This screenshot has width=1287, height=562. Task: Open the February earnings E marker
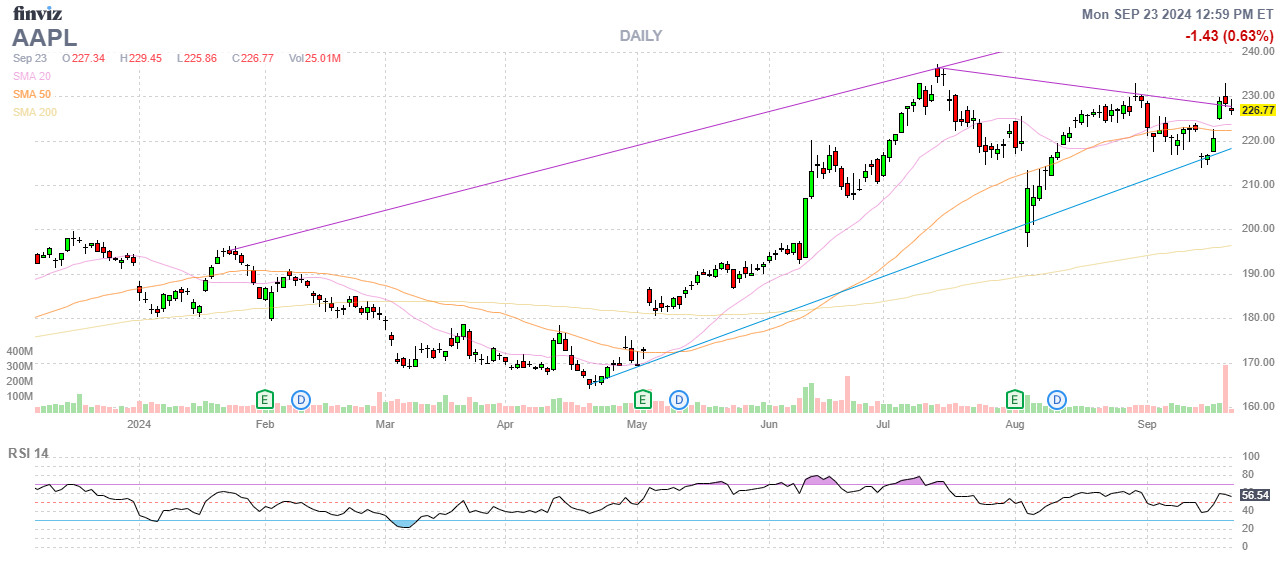tap(265, 400)
